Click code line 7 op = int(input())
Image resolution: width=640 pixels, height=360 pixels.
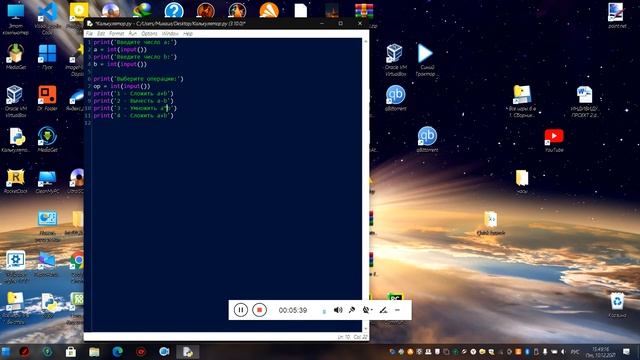122,86
